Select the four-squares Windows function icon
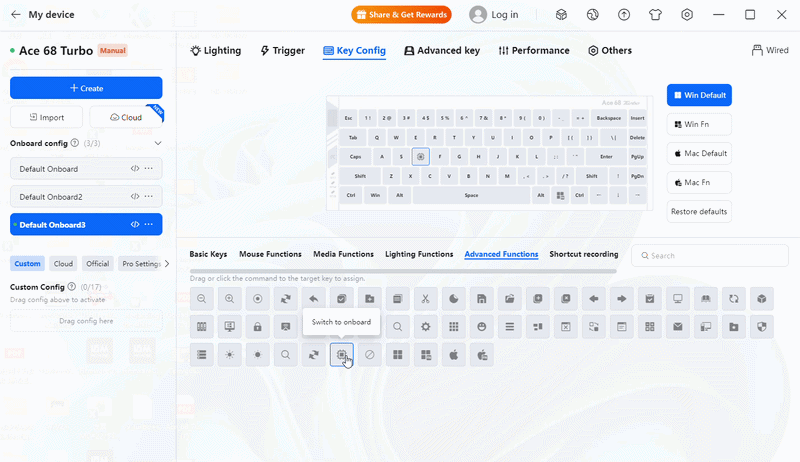Image resolution: width=800 pixels, height=462 pixels. (x=397, y=355)
